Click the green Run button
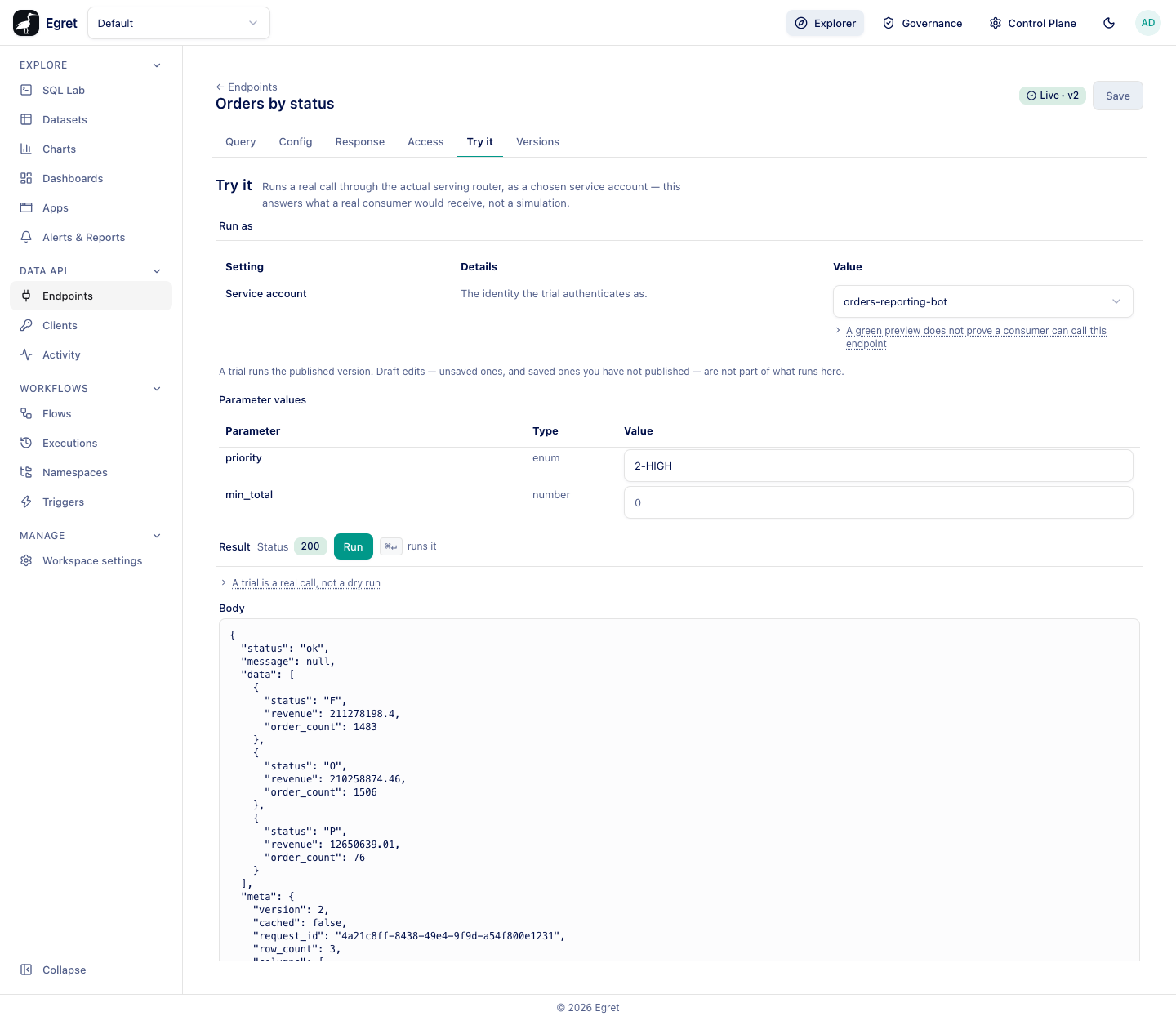Image resolution: width=1176 pixels, height=1021 pixels. [354, 546]
